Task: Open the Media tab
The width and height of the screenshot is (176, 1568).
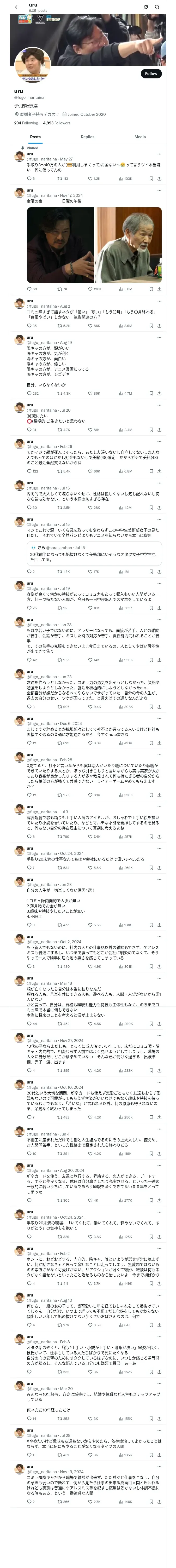Action: click(139, 137)
